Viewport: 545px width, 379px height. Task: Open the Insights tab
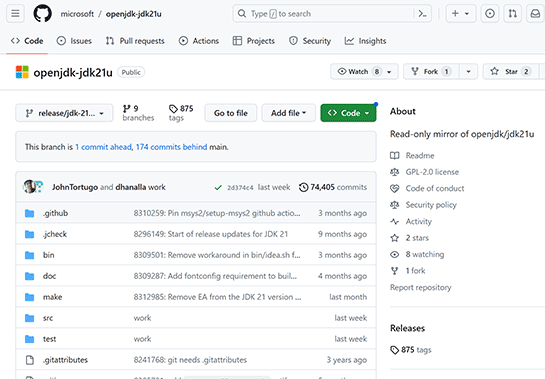pyautogui.click(x=365, y=41)
